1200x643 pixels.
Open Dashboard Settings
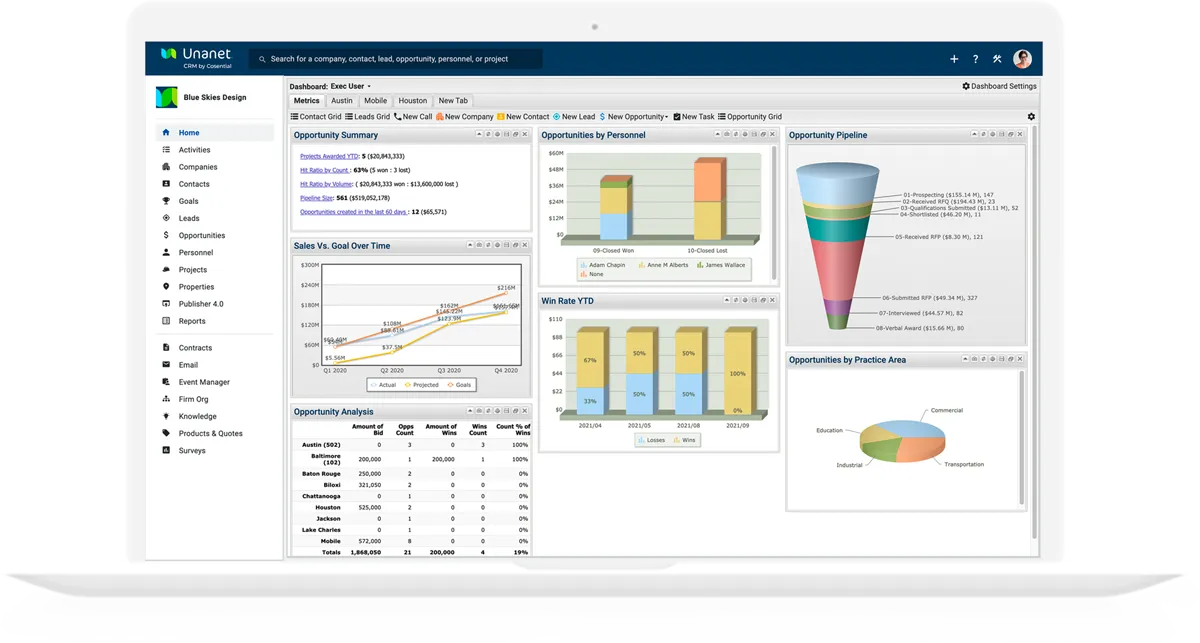click(x=999, y=86)
